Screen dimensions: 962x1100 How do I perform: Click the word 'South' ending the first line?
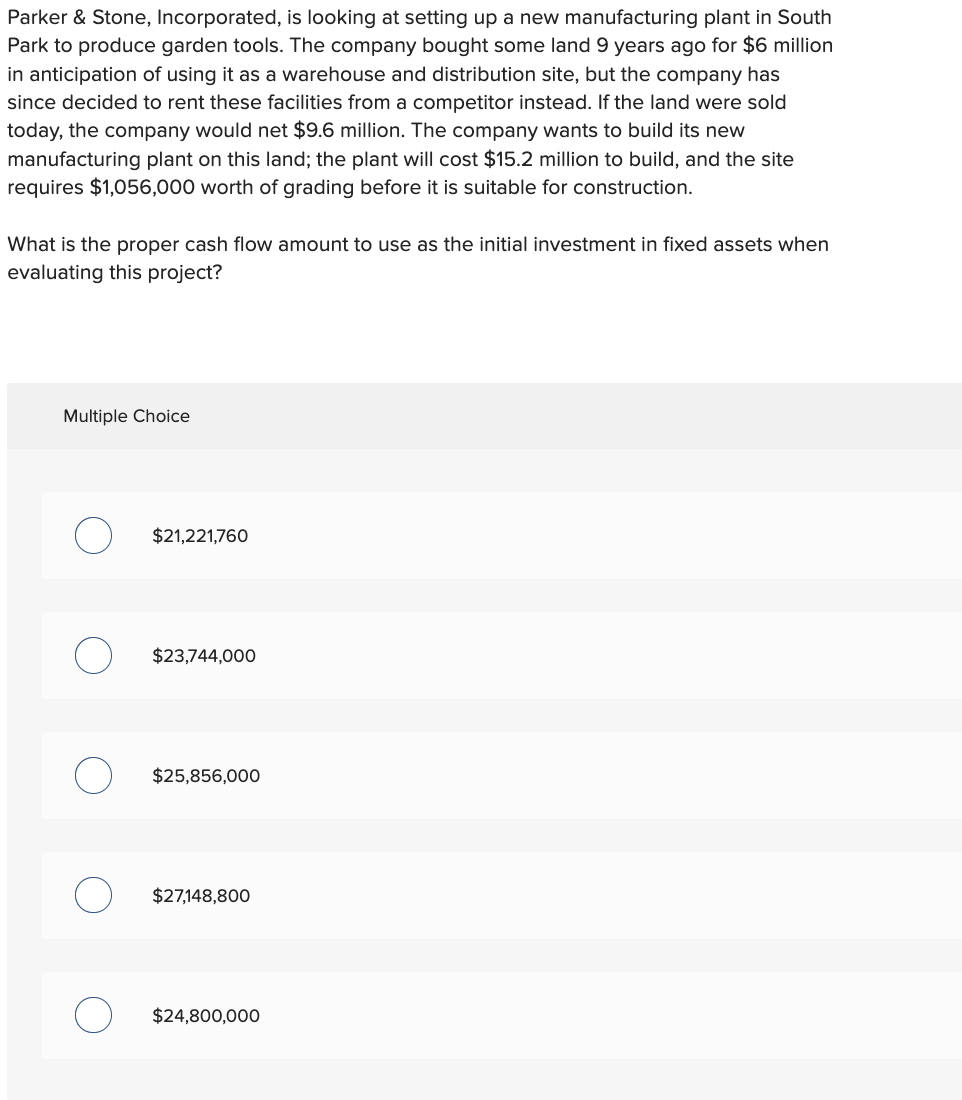(x=804, y=17)
